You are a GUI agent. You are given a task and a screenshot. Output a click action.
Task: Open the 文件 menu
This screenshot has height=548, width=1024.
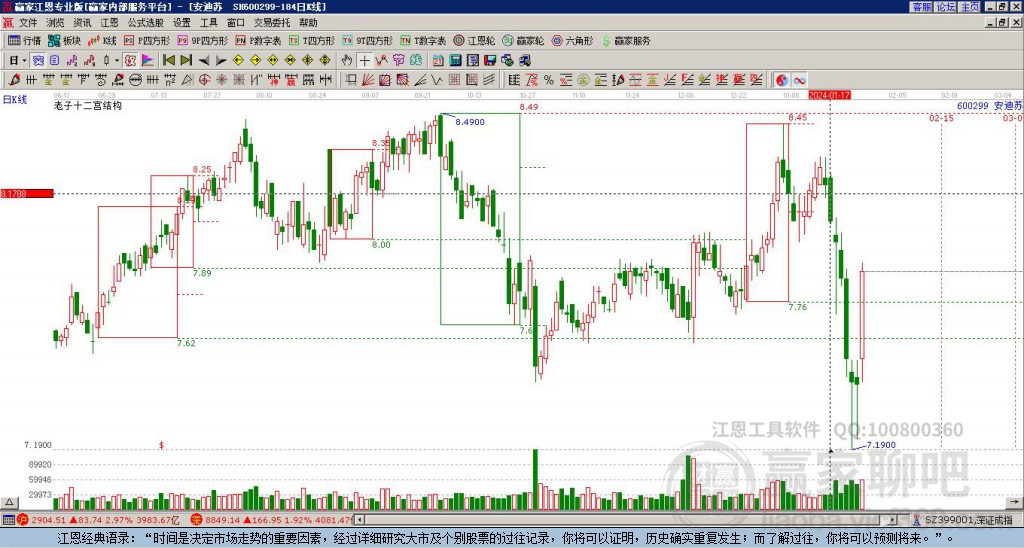28,23
